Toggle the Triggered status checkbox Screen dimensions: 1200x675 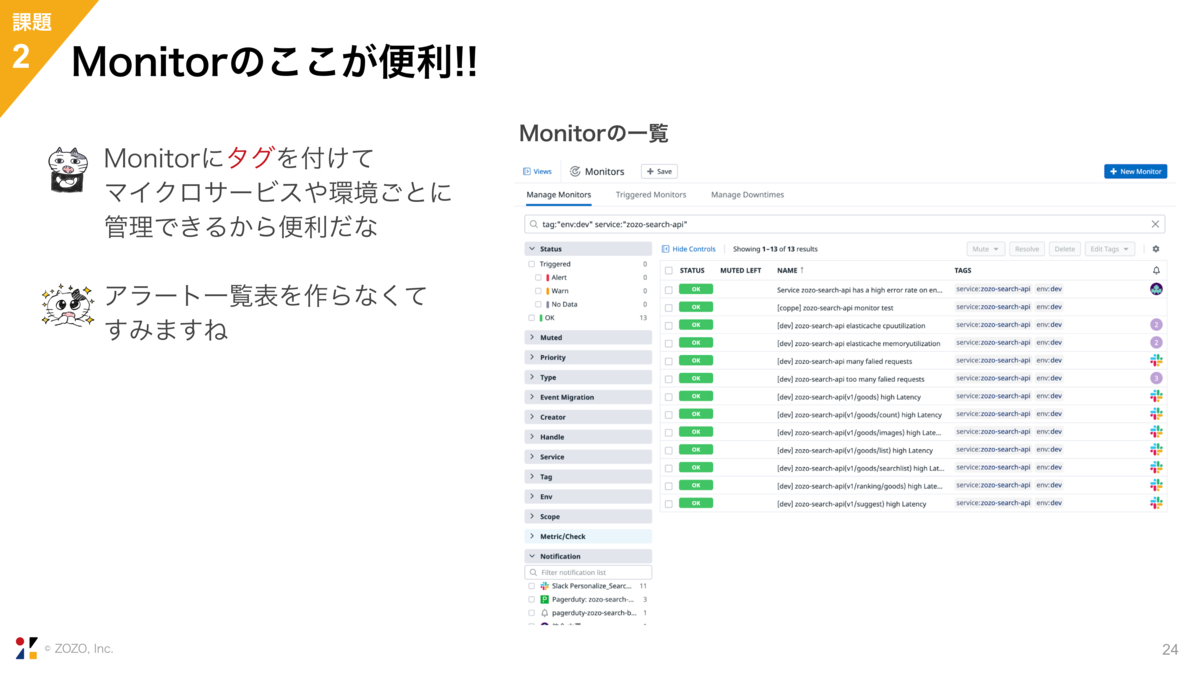[x=532, y=264]
